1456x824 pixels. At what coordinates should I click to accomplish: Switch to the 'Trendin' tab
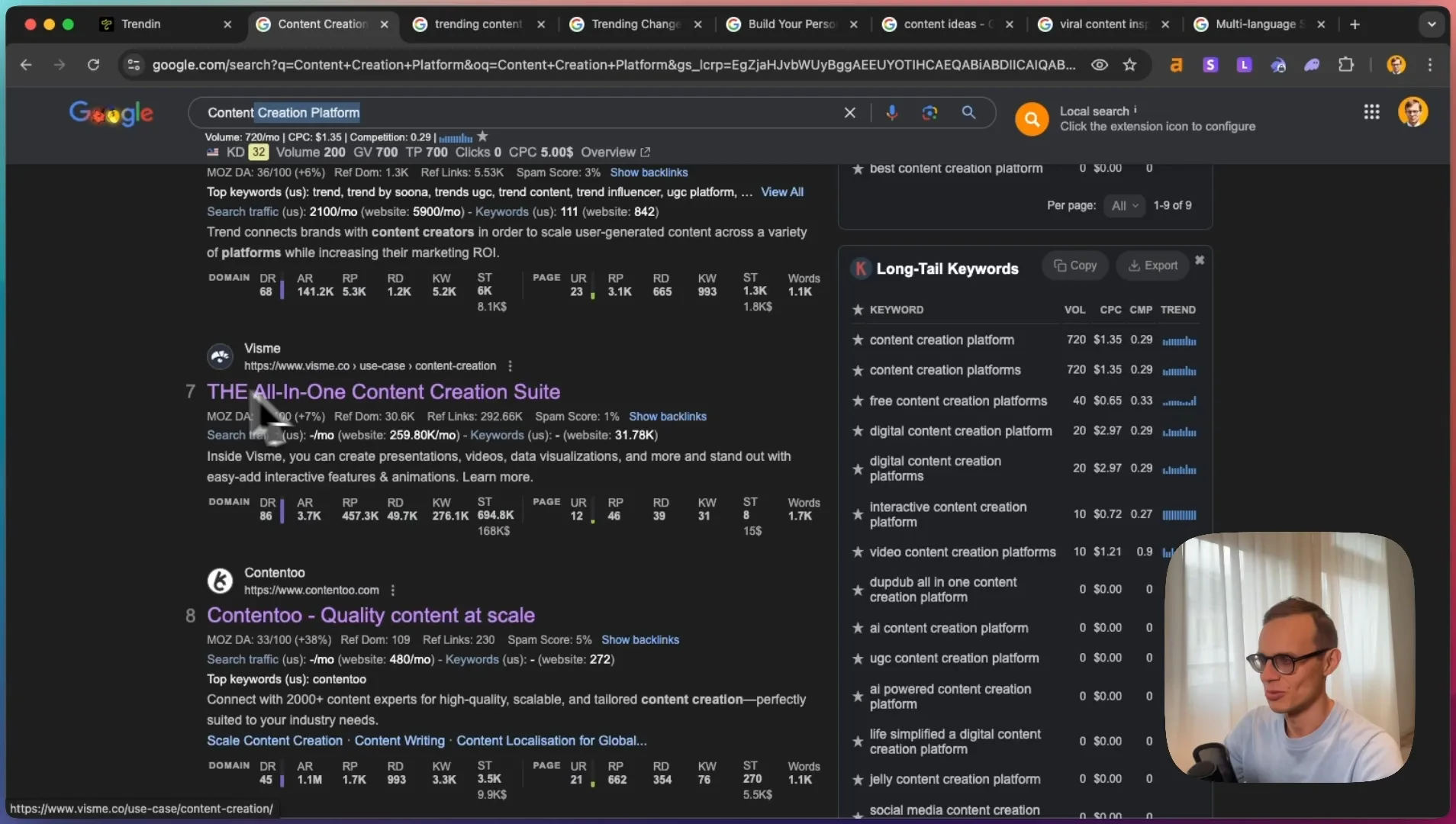[x=166, y=24]
